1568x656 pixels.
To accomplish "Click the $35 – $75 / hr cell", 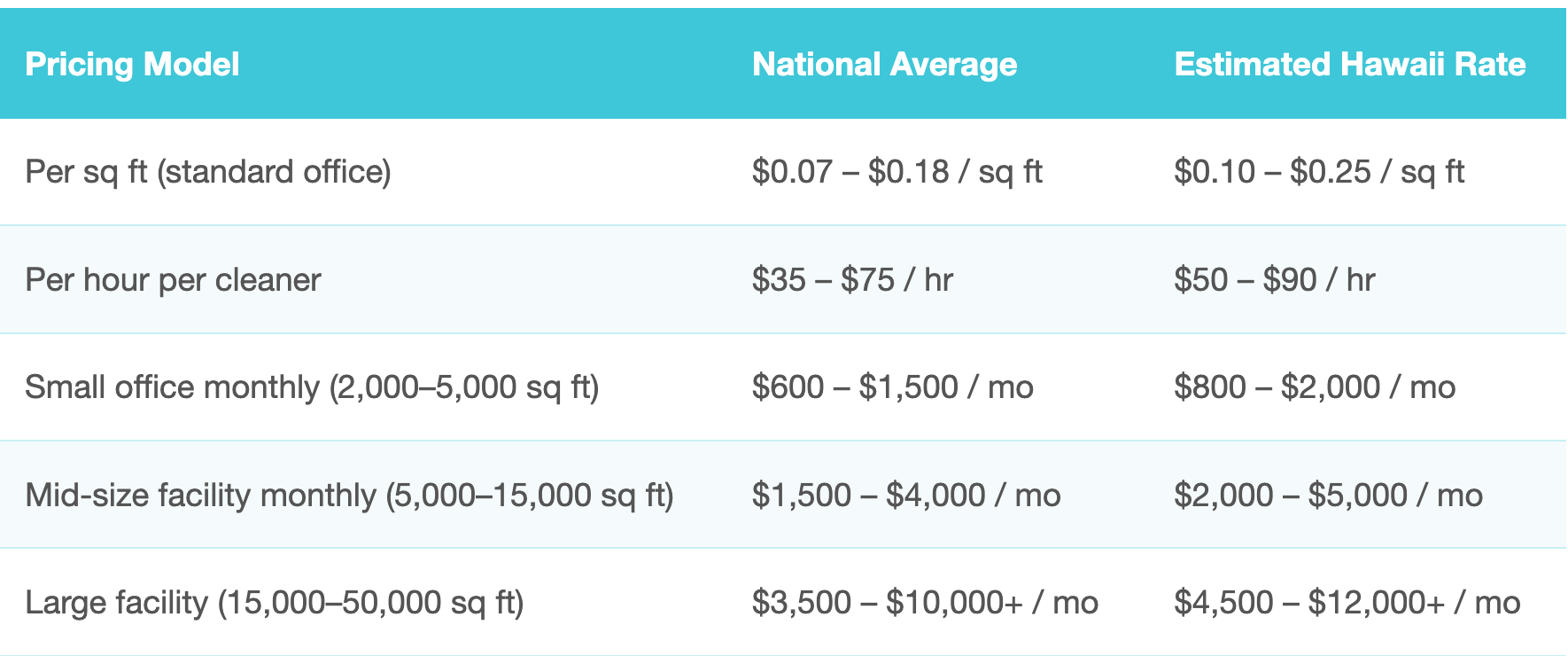I will point(852,280).
